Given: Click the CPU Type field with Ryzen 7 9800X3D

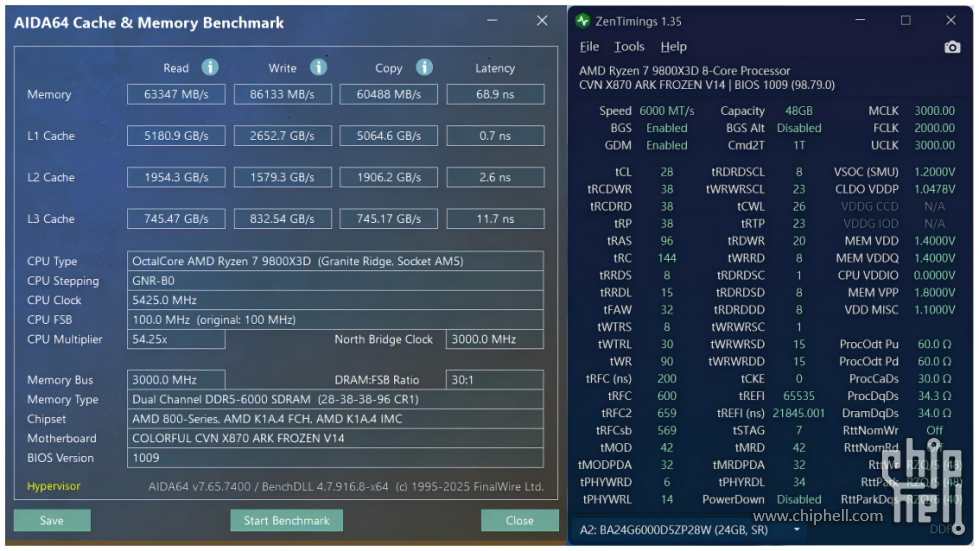Looking at the screenshot, I should (x=335, y=261).
